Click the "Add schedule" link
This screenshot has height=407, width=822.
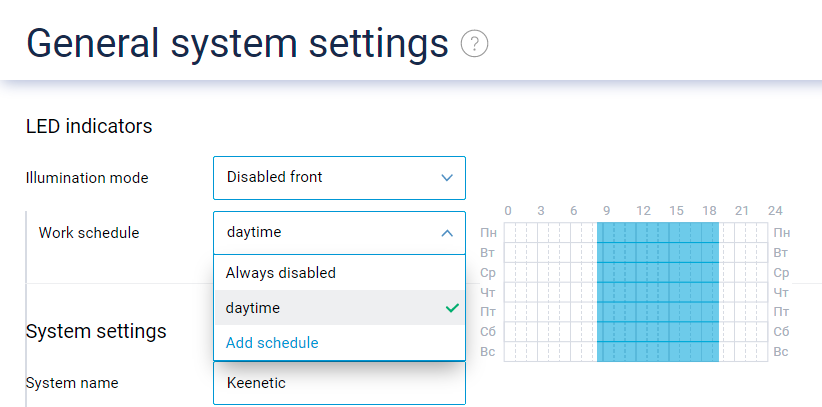click(x=272, y=343)
